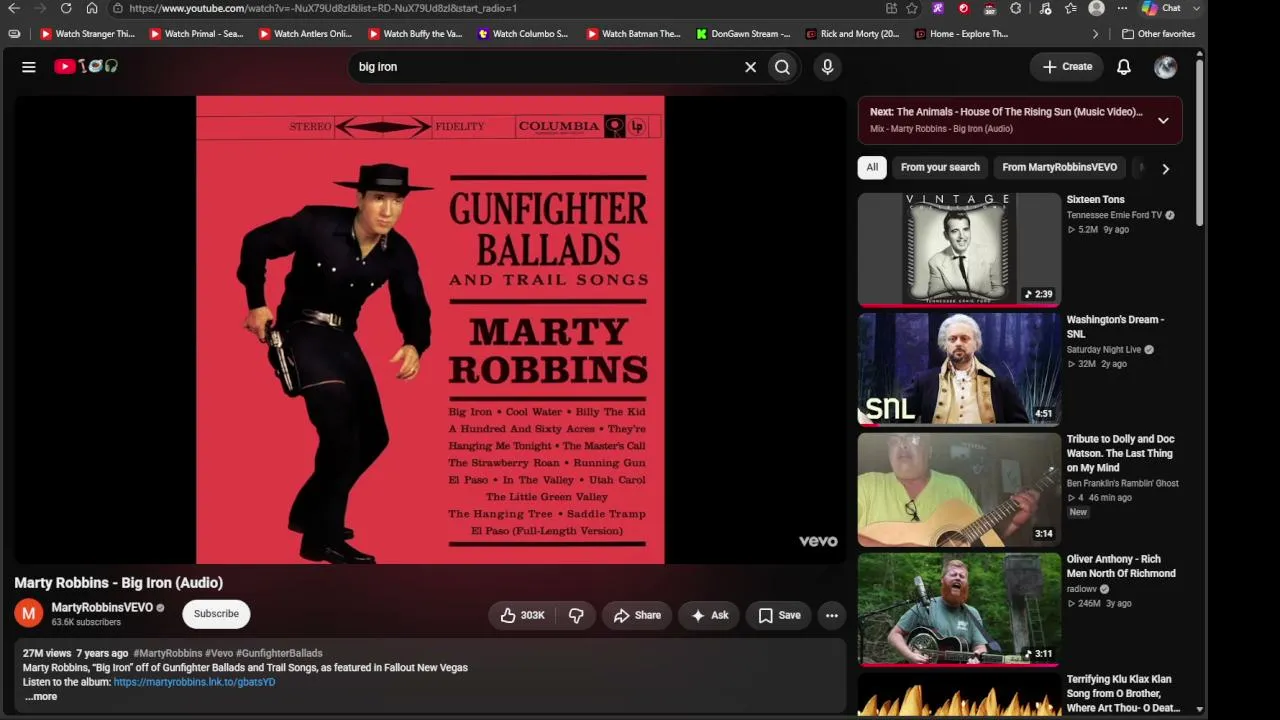1280x720 pixels.
Task: Open Watch Antlers Online bookmark
Action: [x=305, y=34]
